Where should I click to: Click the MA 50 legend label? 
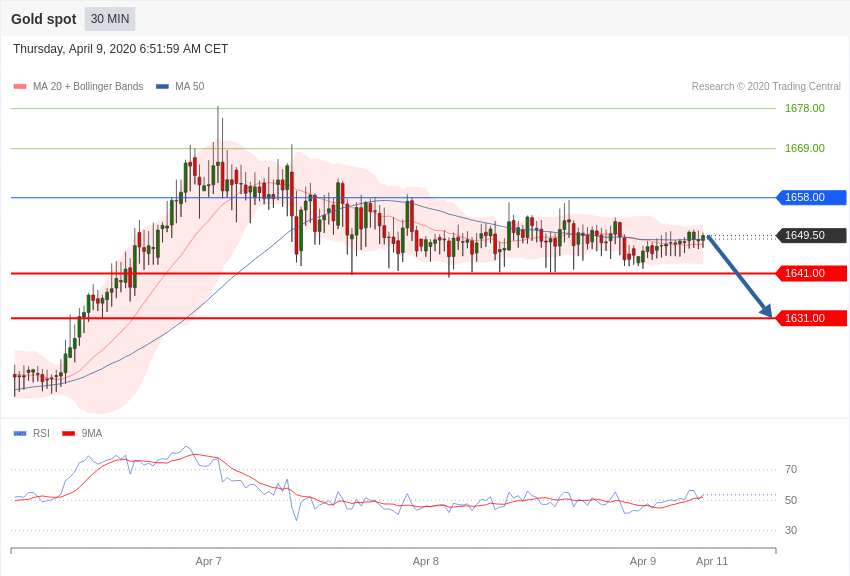point(190,86)
